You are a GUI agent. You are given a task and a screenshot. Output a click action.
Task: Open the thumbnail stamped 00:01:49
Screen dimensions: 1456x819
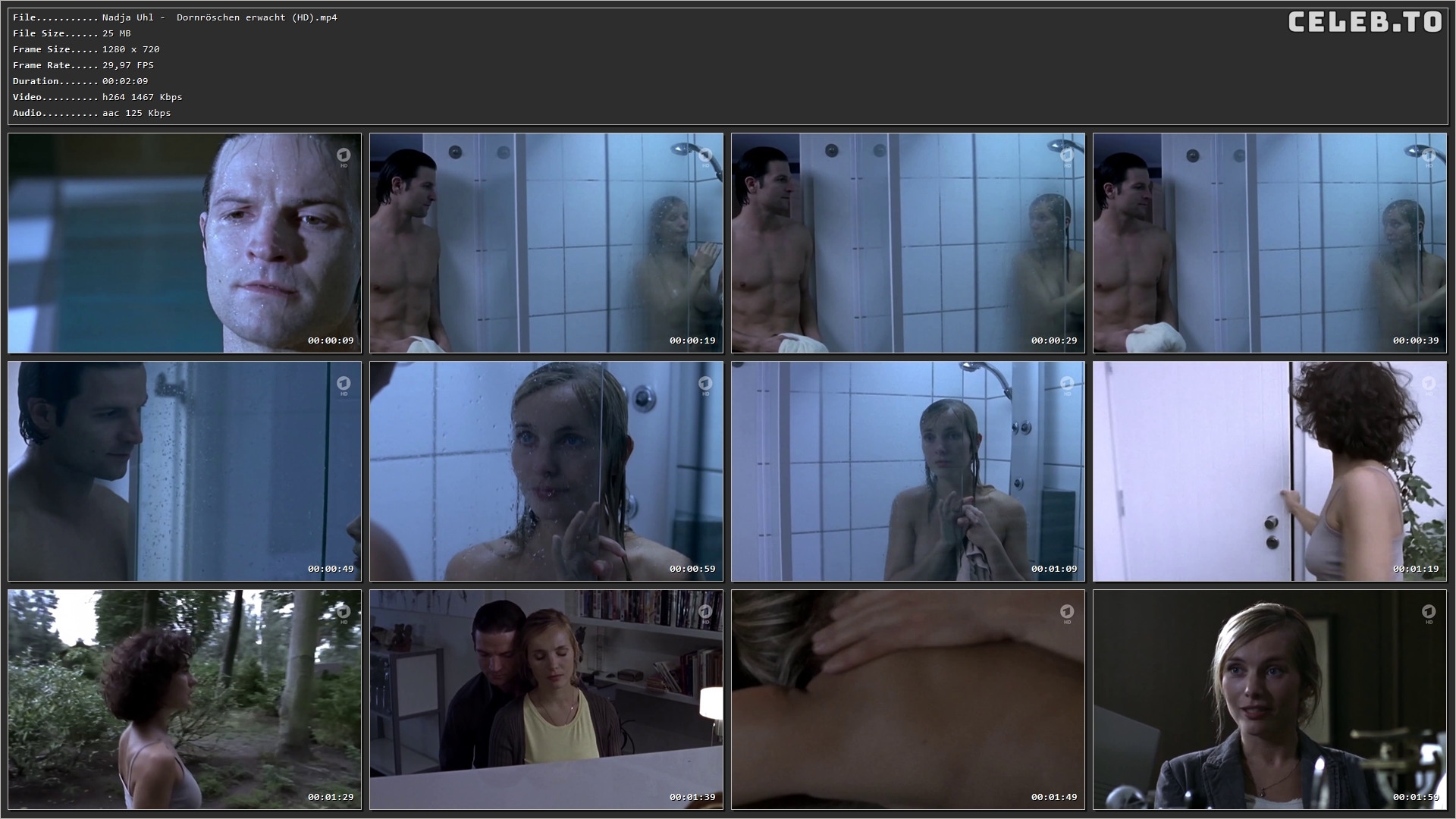908,699
